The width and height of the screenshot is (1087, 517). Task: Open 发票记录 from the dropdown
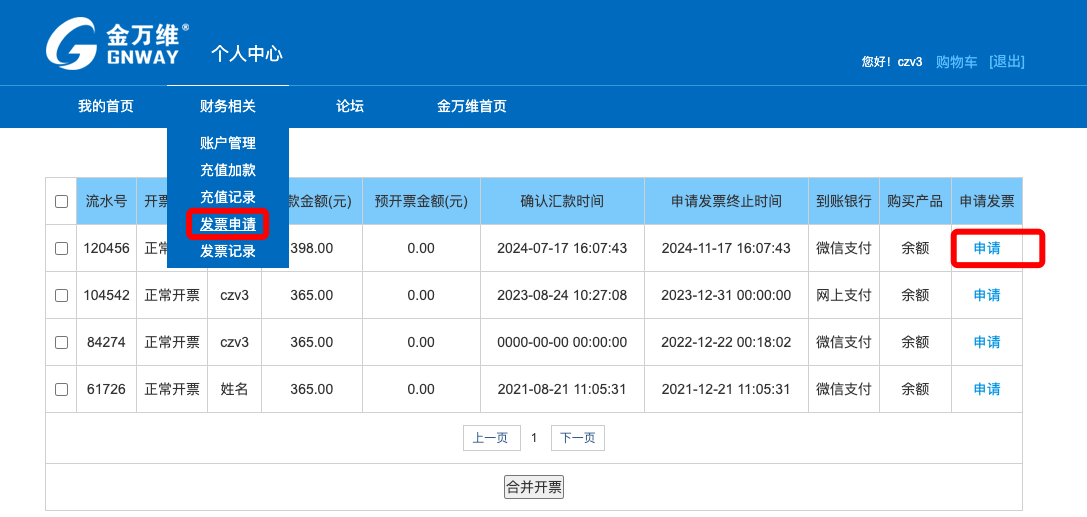pyautogui.click(x=227, y=251)
